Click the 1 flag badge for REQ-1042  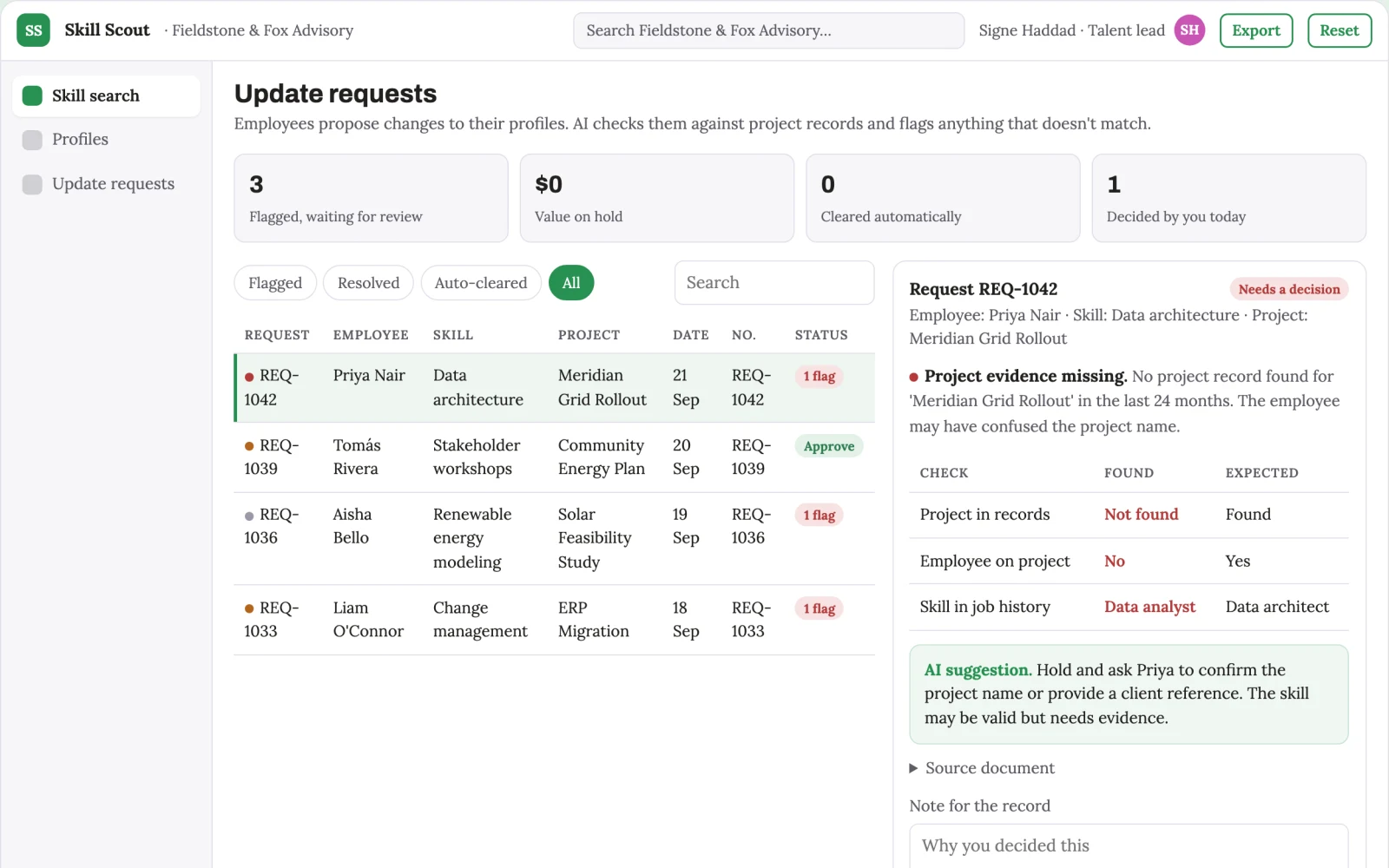pyautogui.click(x=819, y=377)
